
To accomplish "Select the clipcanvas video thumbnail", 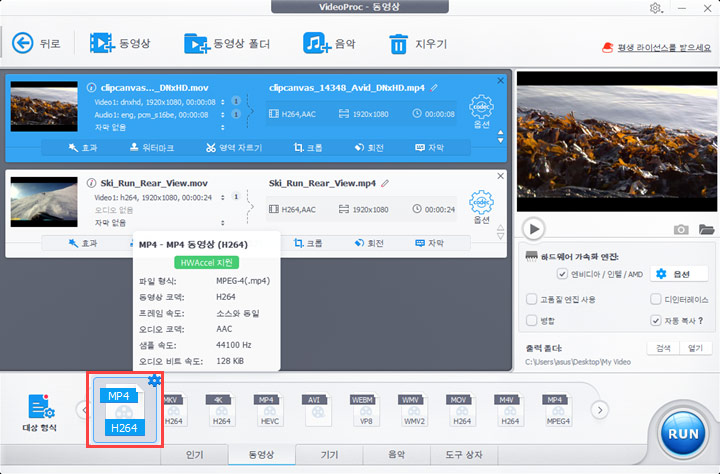I will pos(44,107).
